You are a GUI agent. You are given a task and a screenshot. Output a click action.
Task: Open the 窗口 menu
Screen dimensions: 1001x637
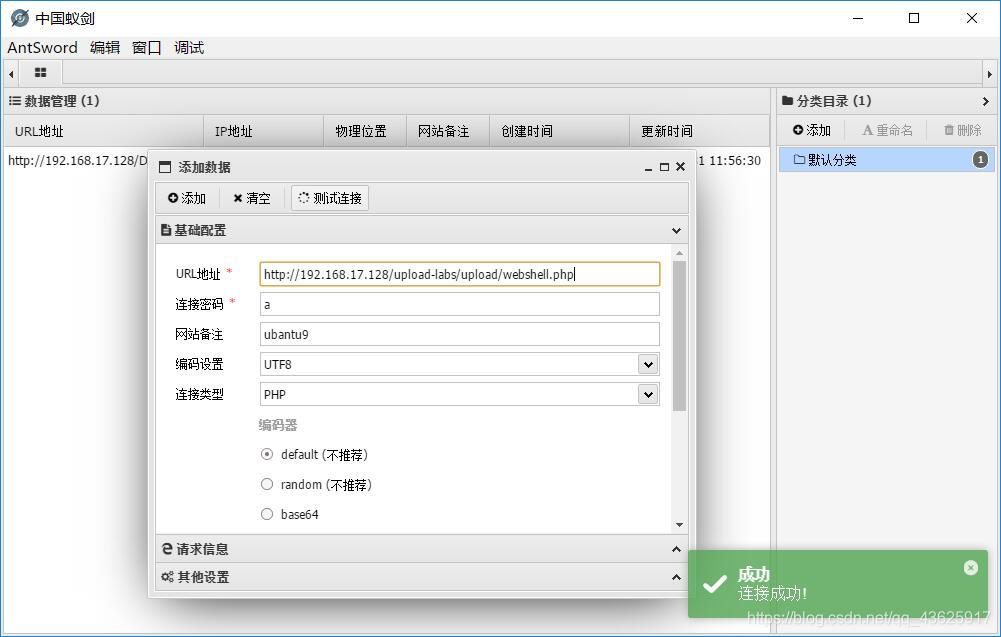tap(146, 48)
